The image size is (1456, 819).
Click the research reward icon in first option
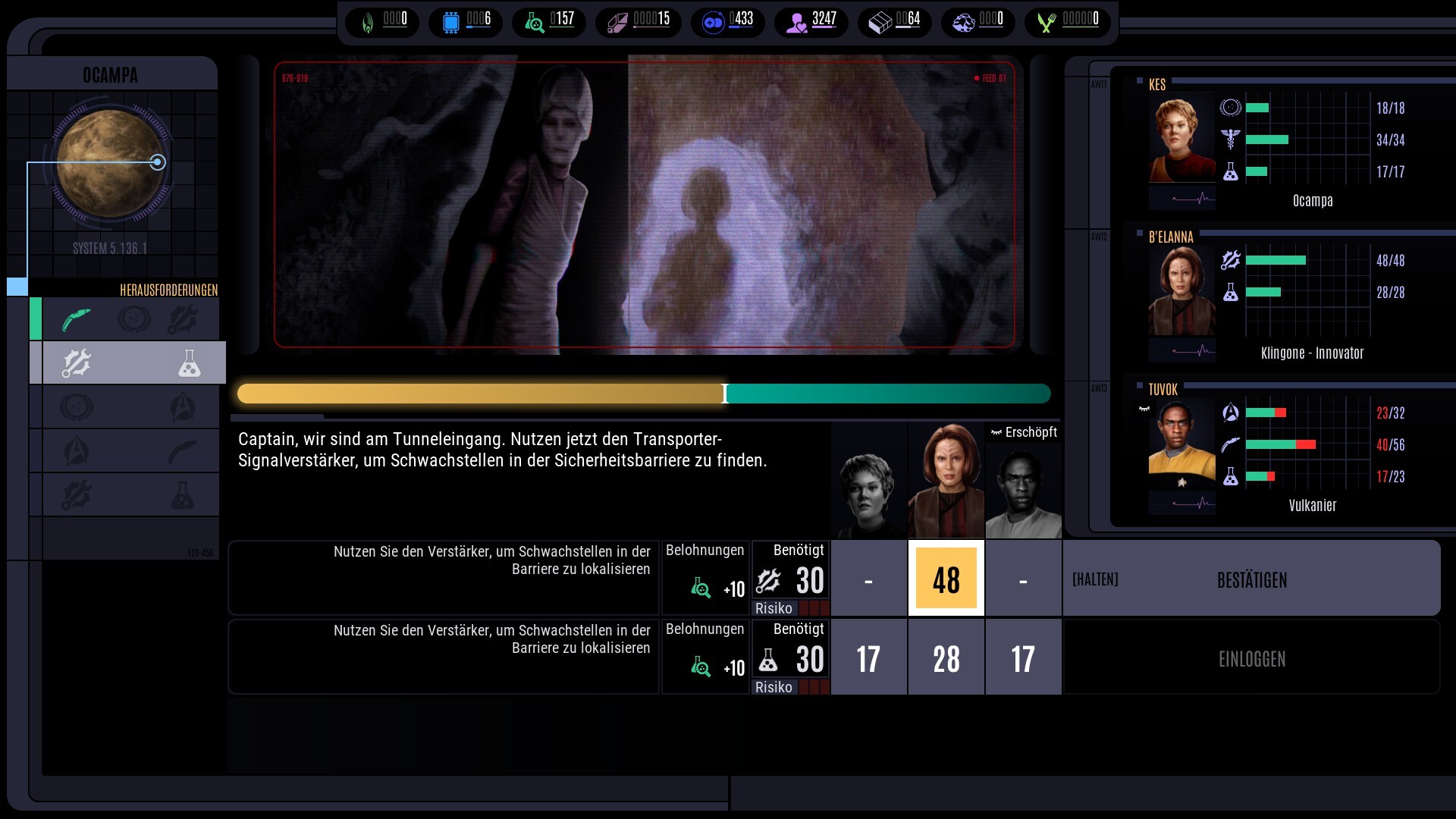click(x=701, y=588)
